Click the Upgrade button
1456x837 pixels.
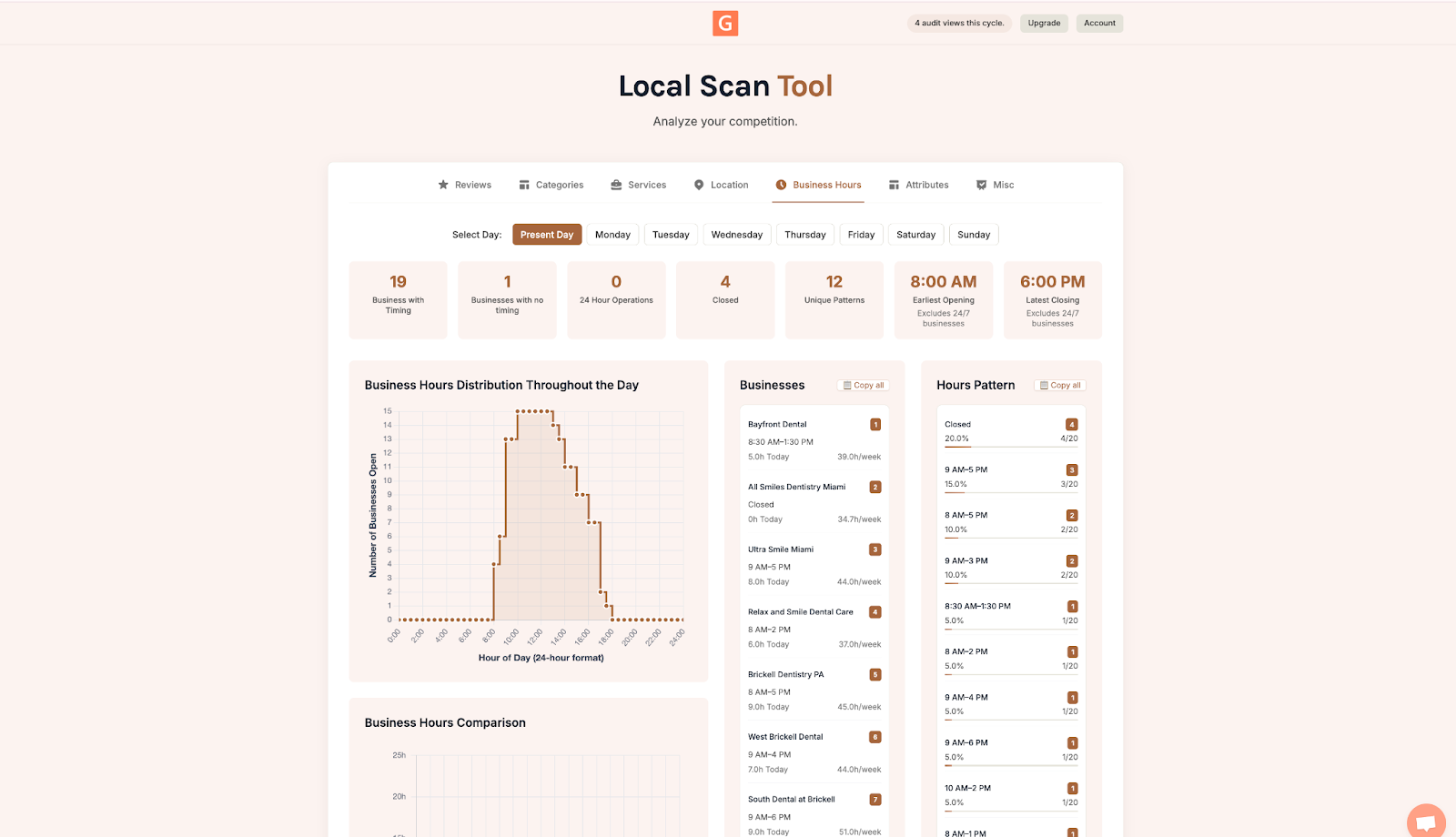(x=1044, y=23)
